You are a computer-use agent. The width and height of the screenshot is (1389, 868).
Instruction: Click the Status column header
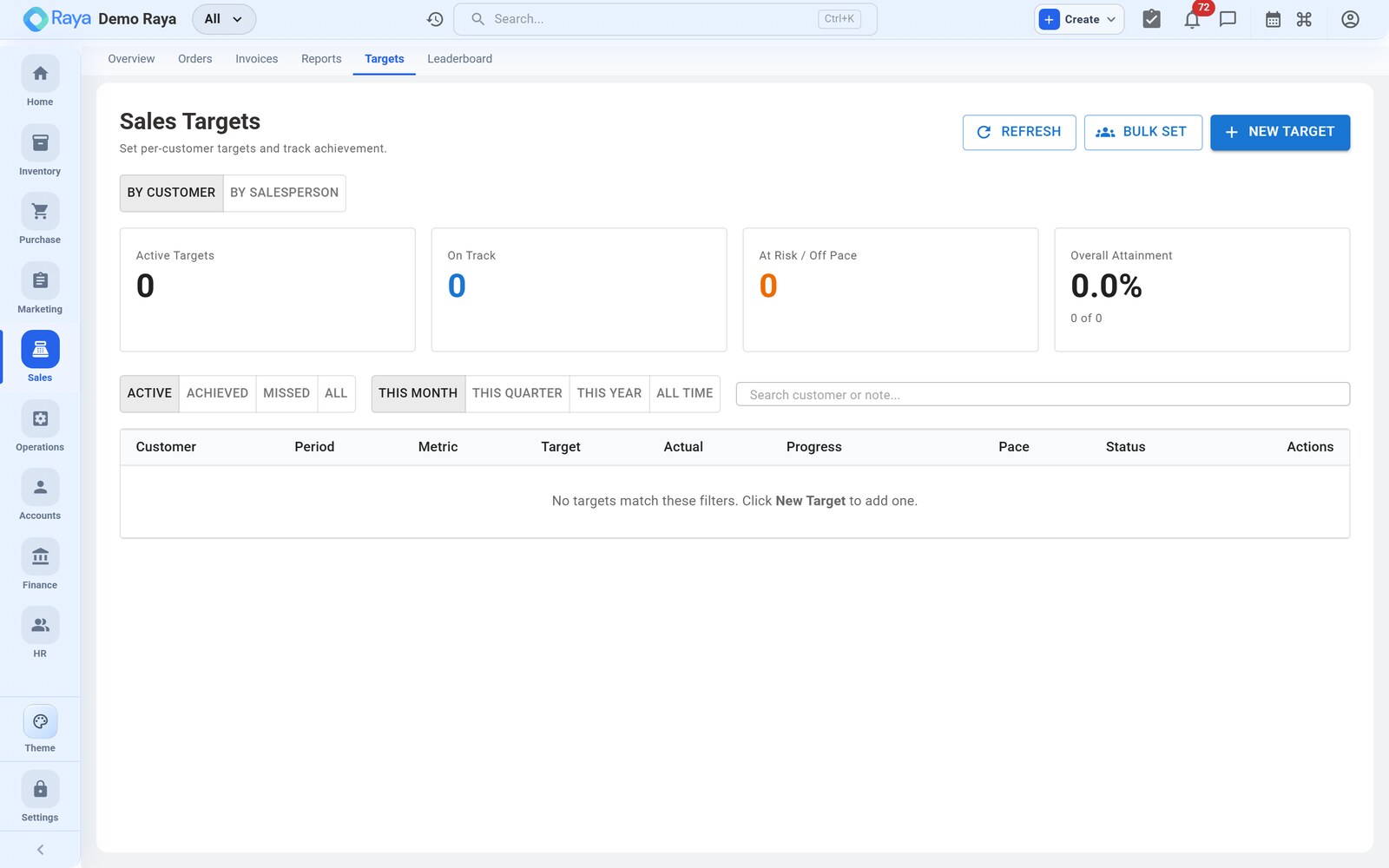pyautogui.click(x=1125, y=447)
